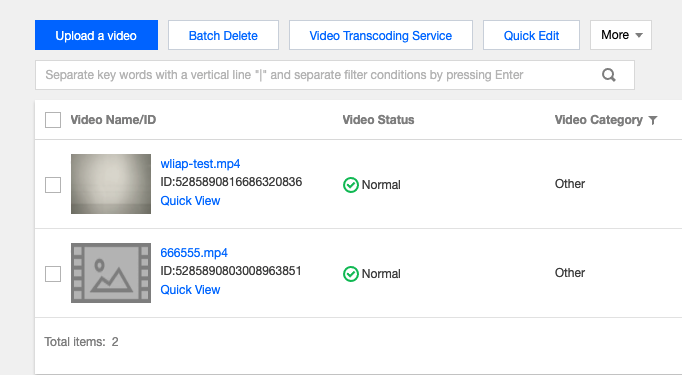This screenshot has height=375, width=682.
Task: Expand the More dropdown
Action: coord(621,35)
